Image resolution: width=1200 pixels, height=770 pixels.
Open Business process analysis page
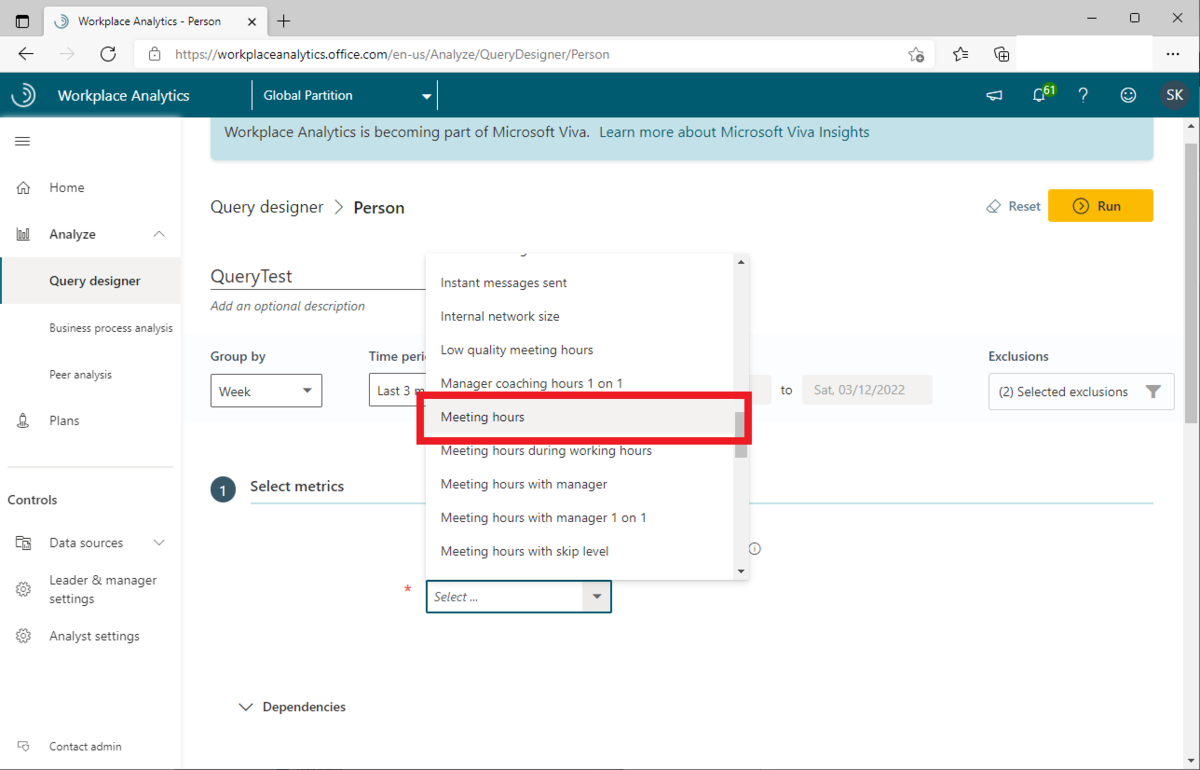111,328
